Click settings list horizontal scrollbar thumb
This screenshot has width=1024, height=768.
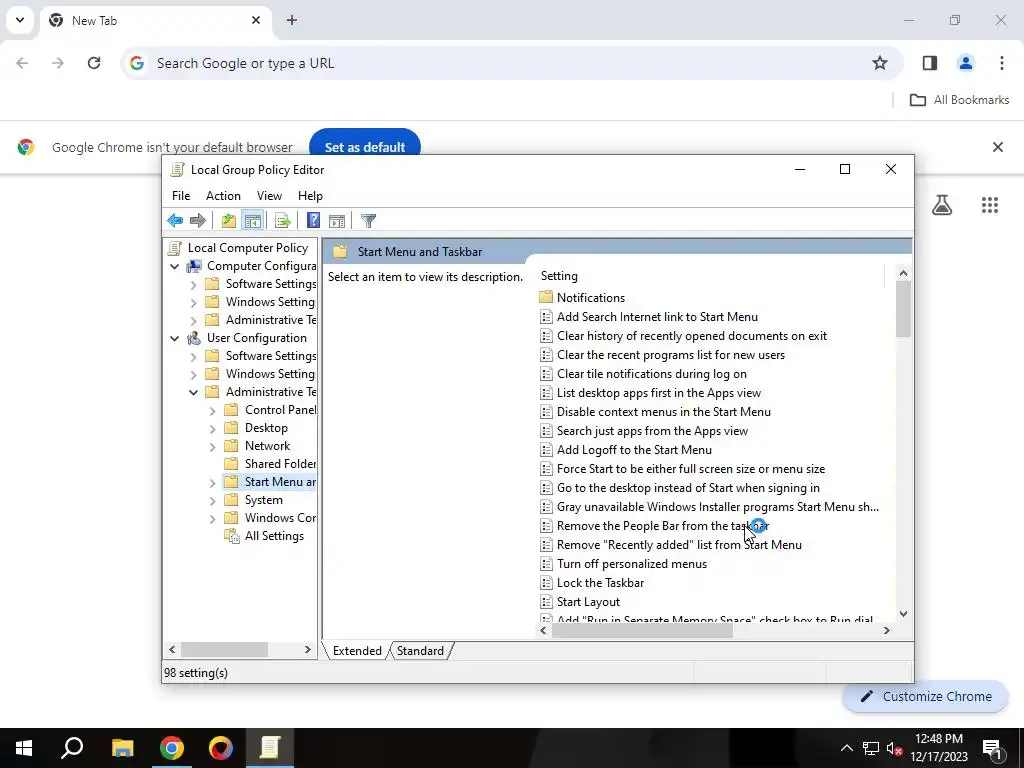(643, 631)
